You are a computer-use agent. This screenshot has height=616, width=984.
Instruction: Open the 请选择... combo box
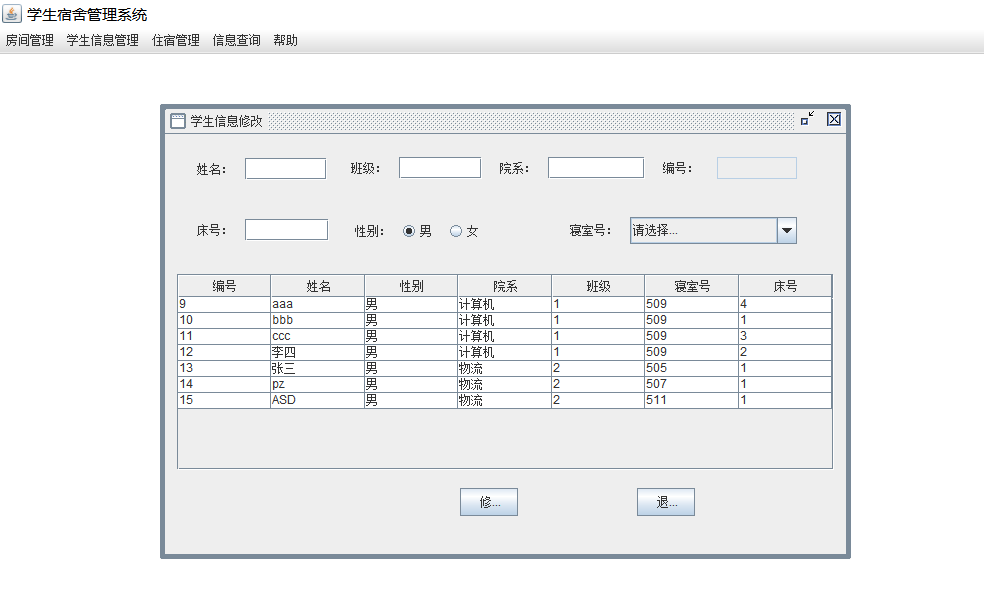pyautogui.click(x=703, y=231)
